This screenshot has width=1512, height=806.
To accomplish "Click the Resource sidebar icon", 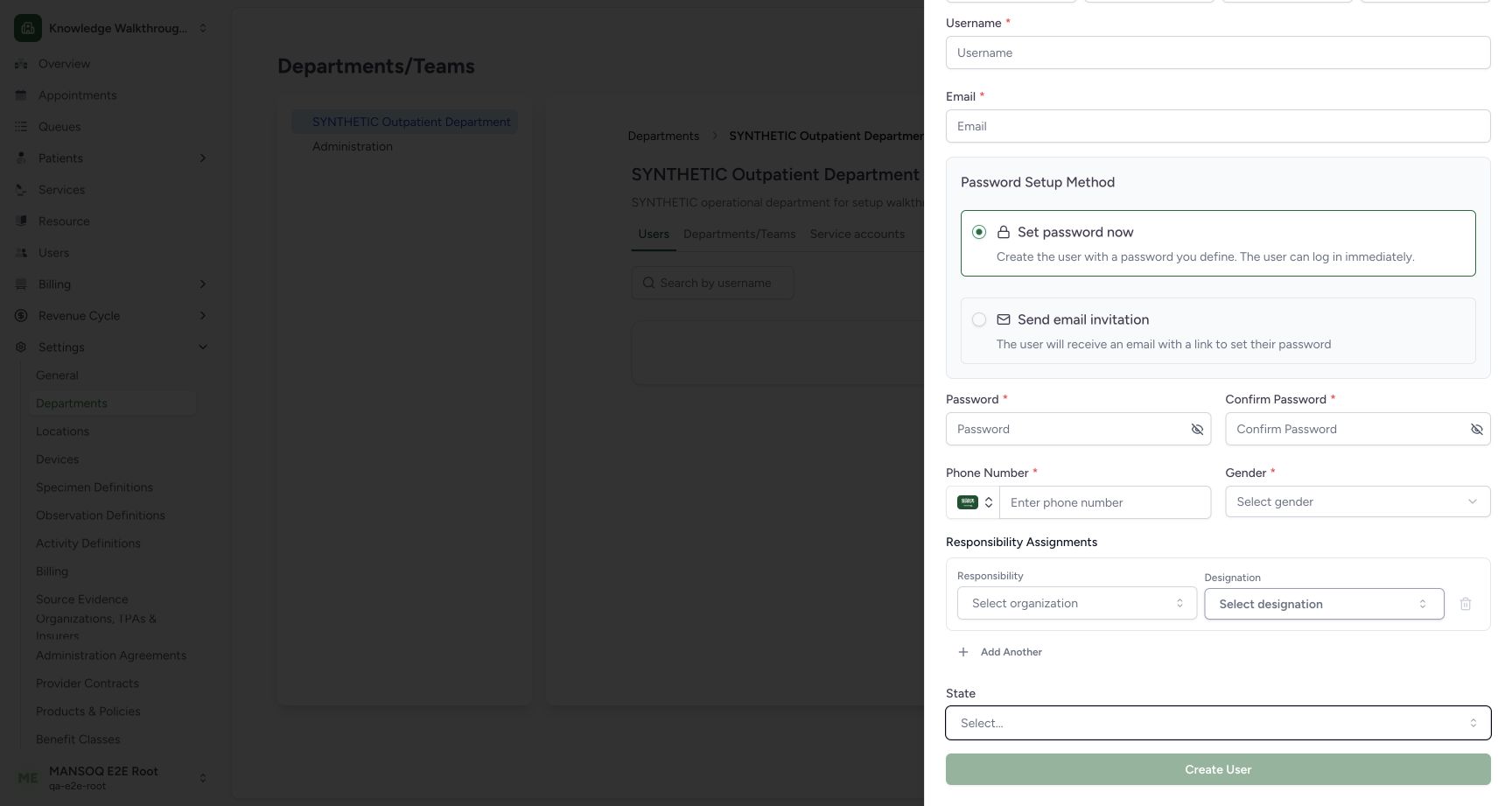I will [21, 221].
